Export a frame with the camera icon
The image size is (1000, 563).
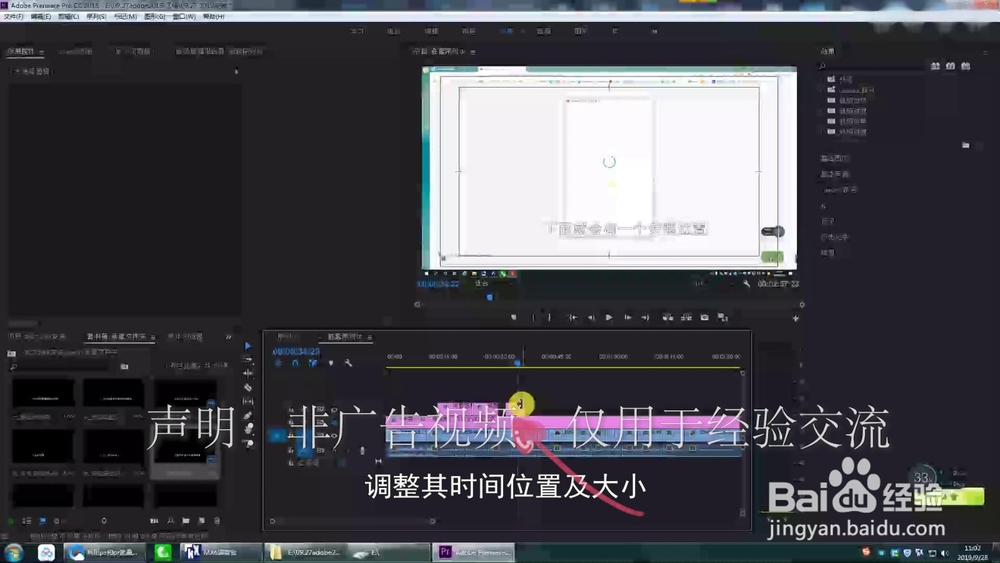pos(704,318)
